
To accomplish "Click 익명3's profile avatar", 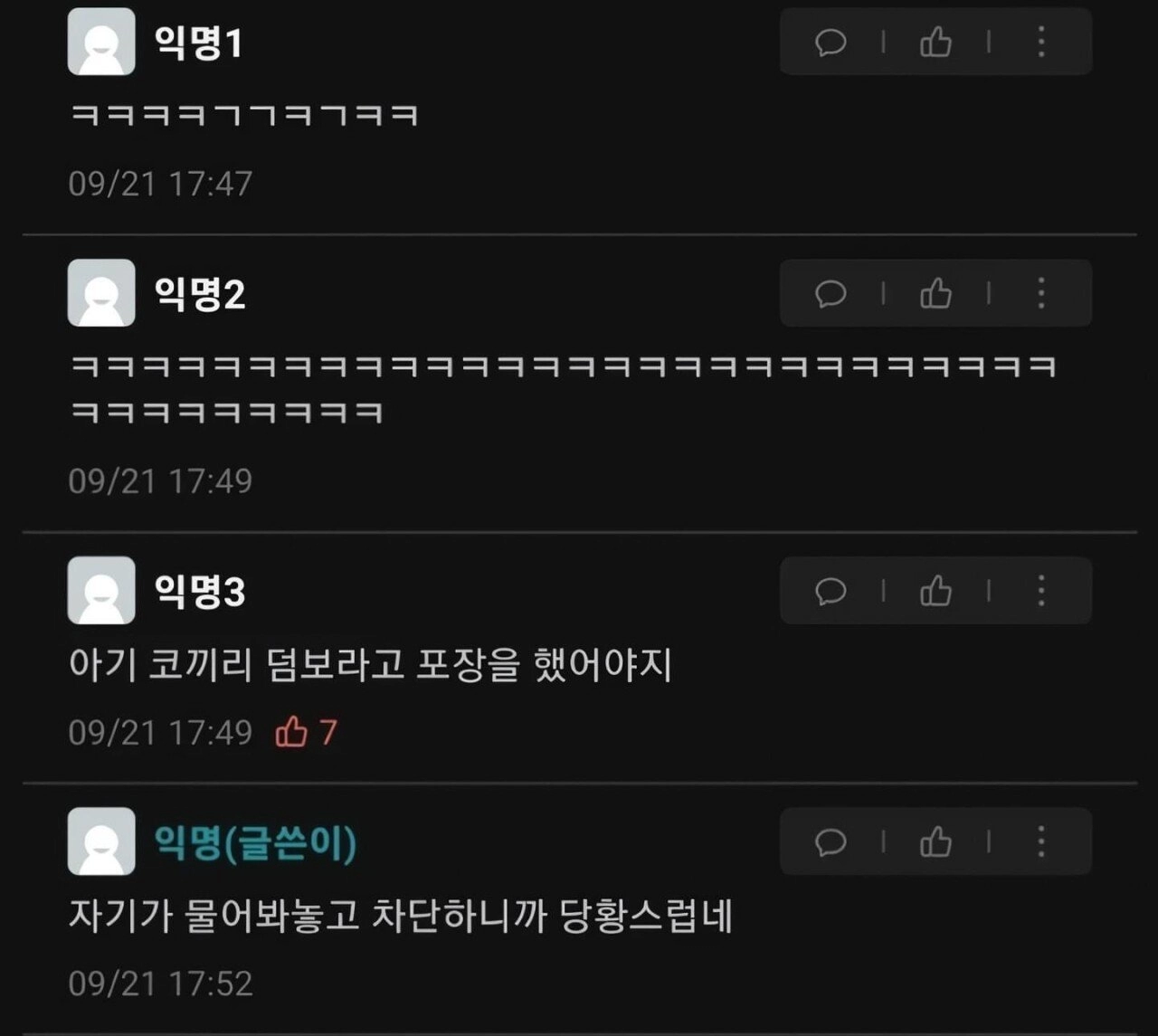I will point(101,590).
